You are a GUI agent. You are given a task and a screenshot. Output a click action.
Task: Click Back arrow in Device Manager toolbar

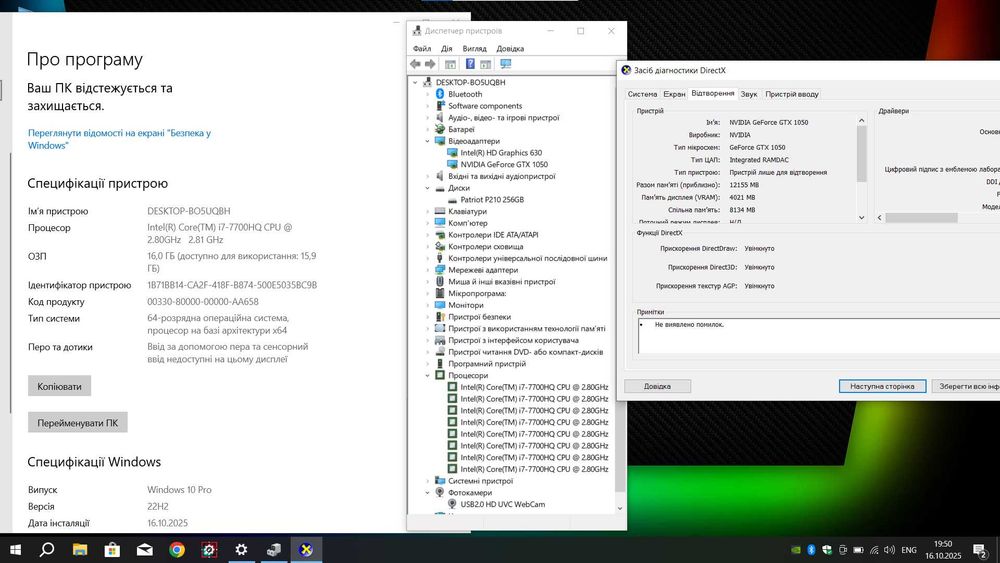coord(415,64)
